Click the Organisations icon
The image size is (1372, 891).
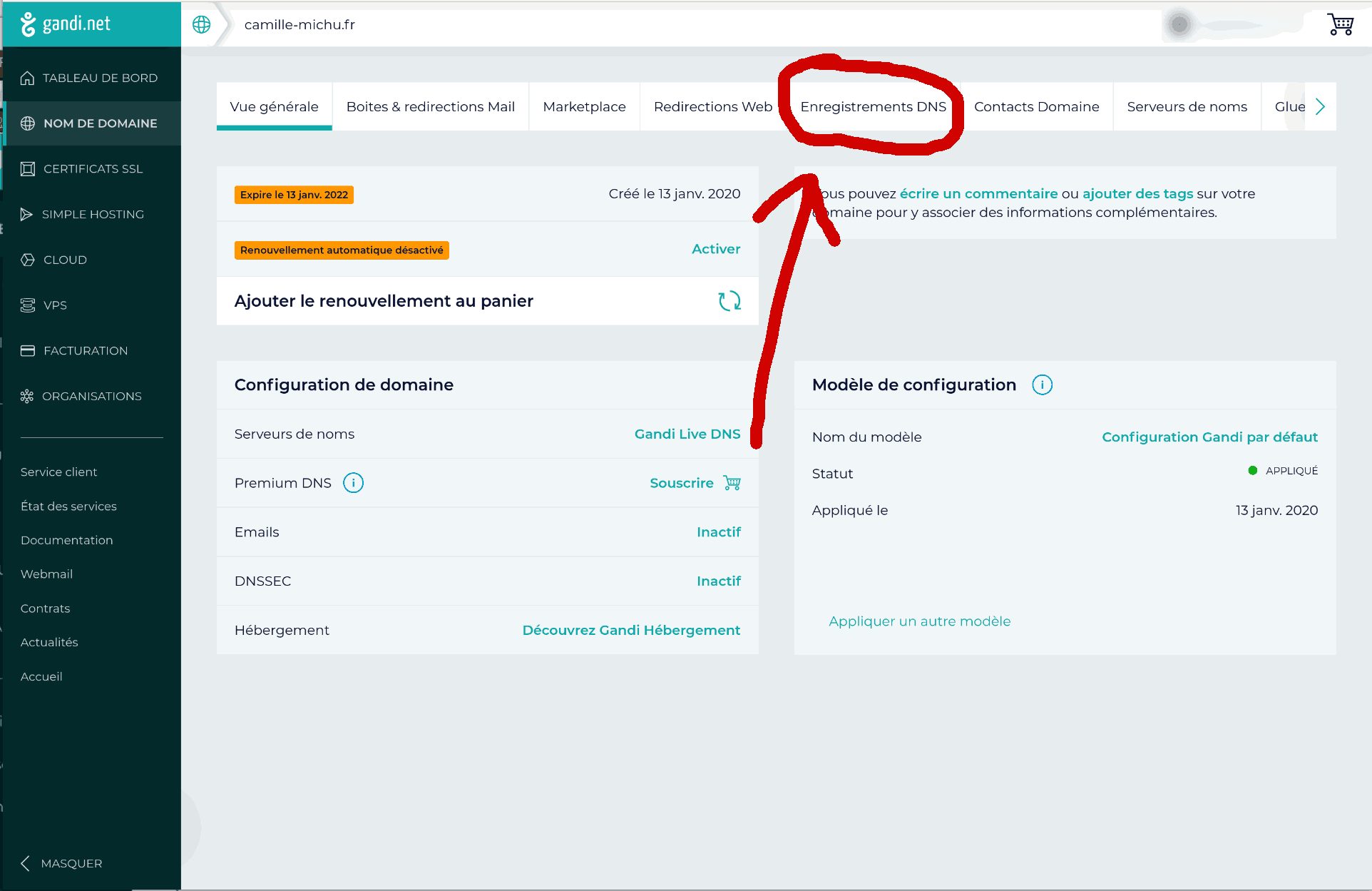27,396
